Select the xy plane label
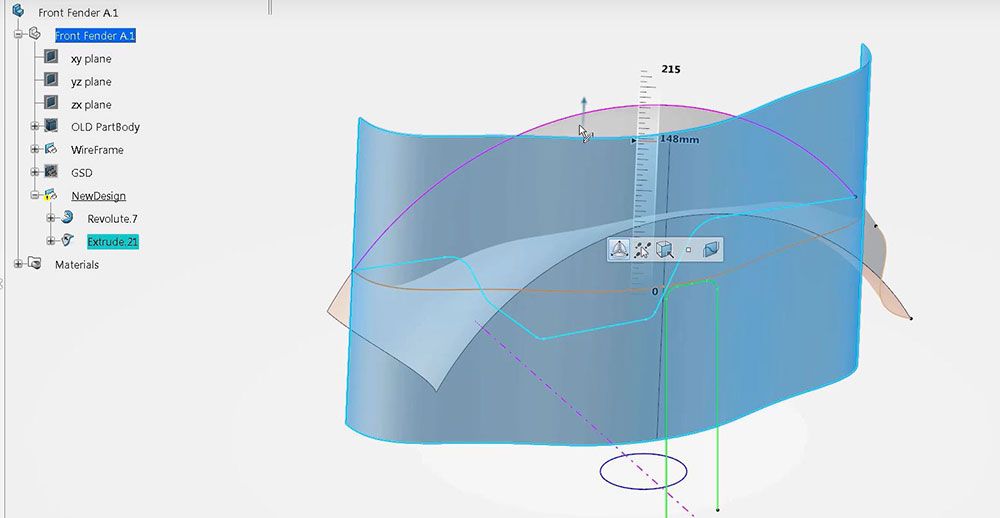This screenshot has width=1000, height=518. click(91, 59)
